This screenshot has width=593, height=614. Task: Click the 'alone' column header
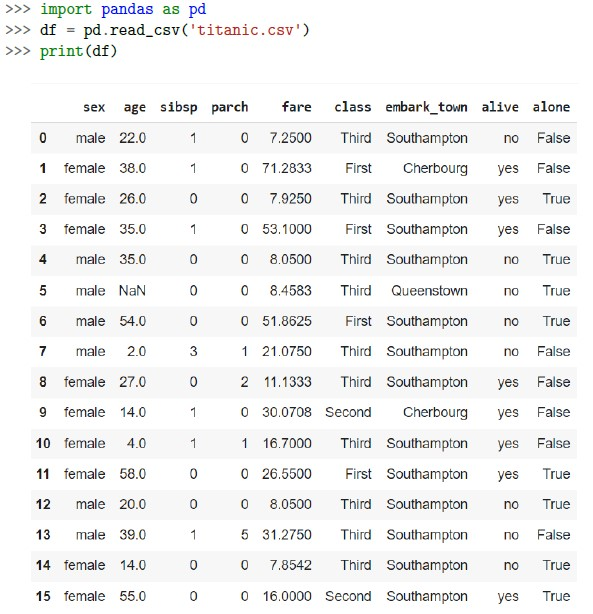pyautogui.click(x=551, y=107)
